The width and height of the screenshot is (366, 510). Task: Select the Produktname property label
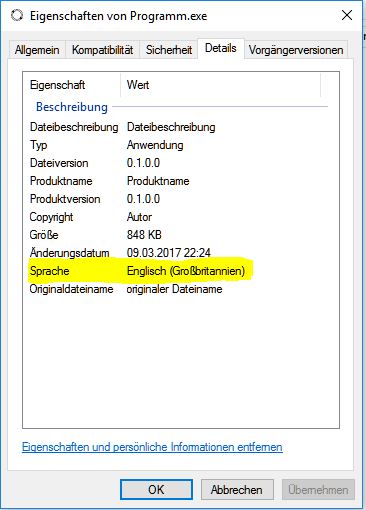tap(61, 181)
